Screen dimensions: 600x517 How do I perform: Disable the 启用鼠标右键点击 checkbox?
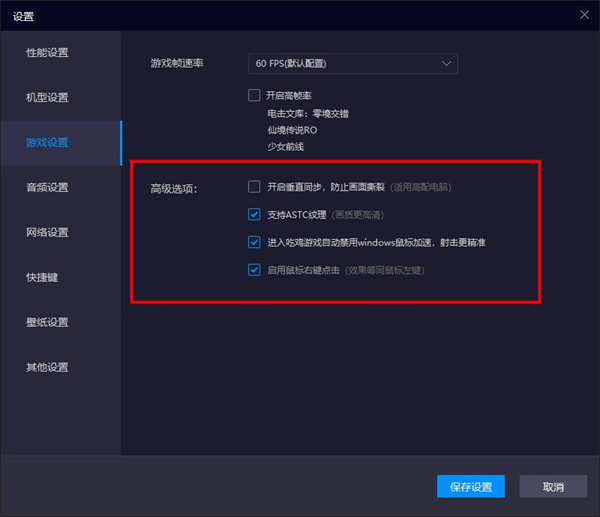(x=254, y=270)
